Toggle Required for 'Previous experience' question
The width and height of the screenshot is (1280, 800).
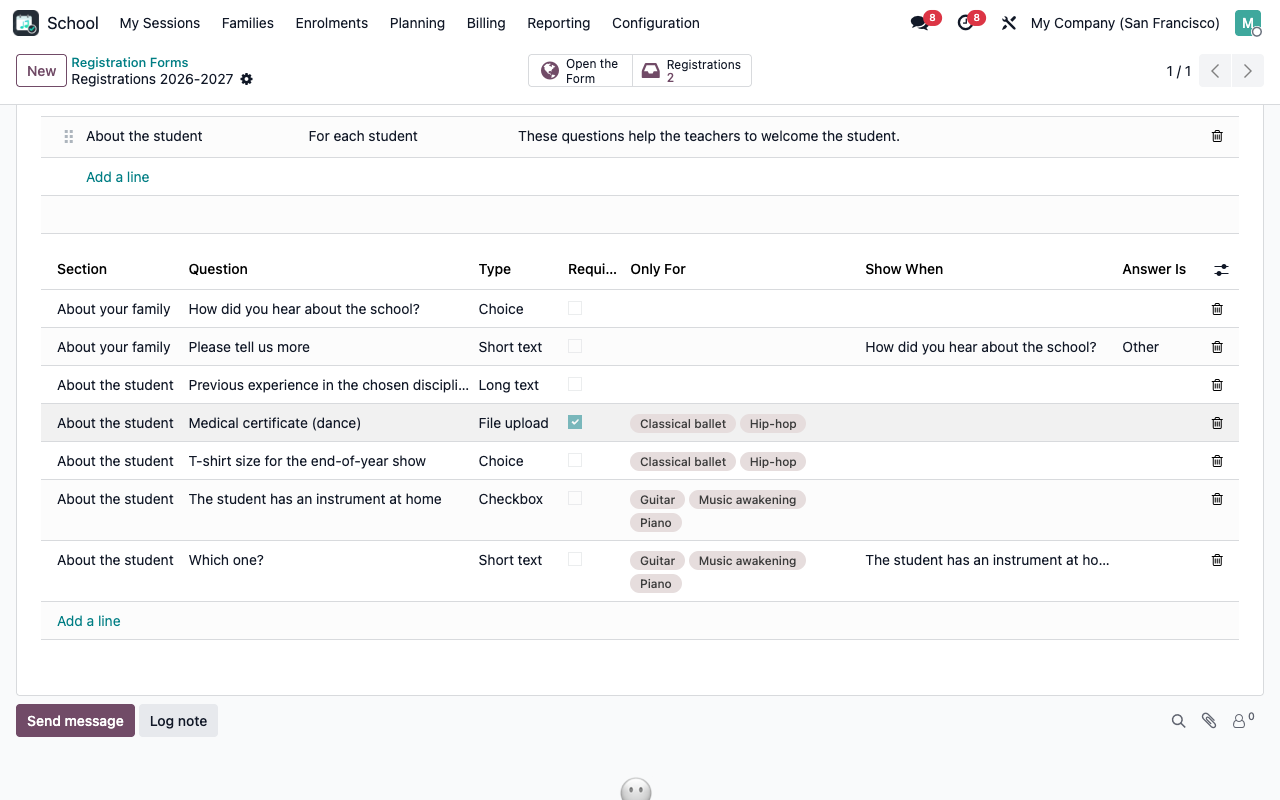coord(575,384)
